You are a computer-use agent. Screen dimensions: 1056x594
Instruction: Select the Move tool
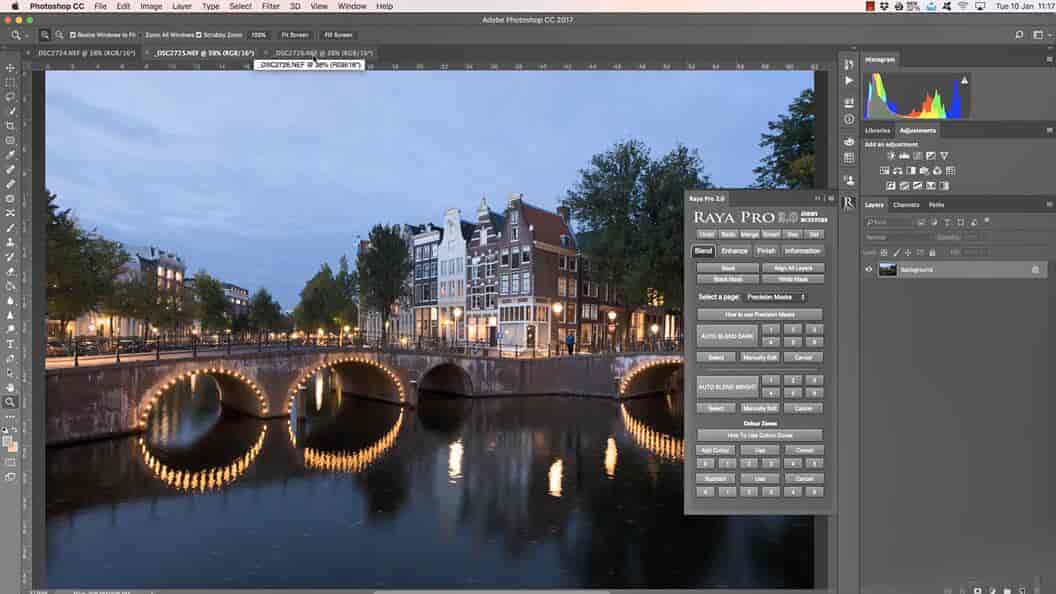pyautogui.click(x=10, y=68)
